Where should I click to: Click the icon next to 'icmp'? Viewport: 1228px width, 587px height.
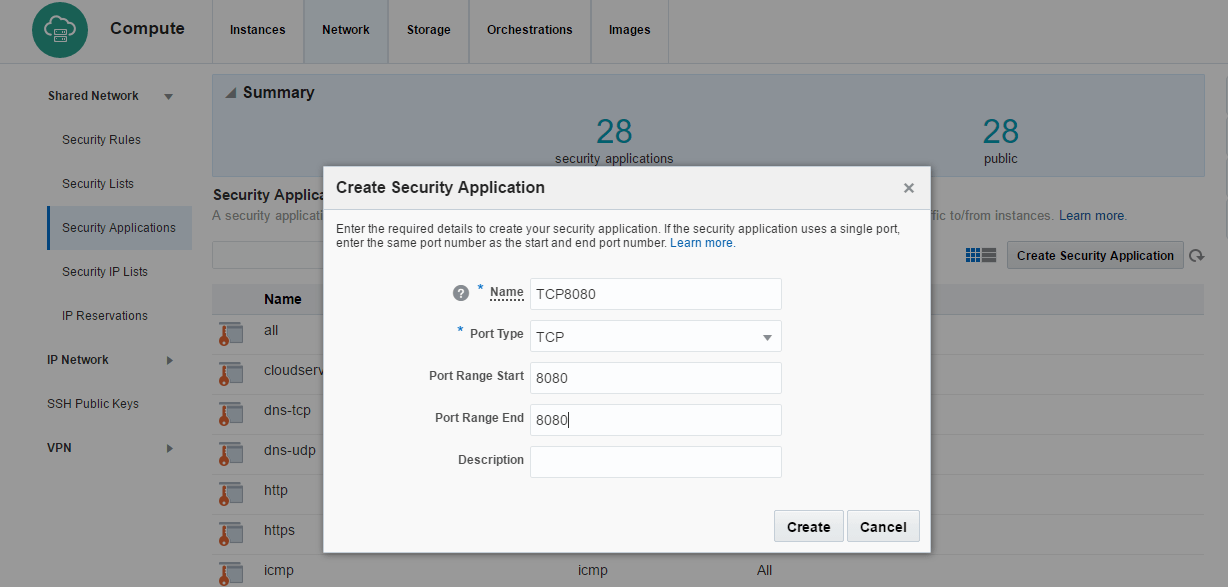tap(231, 572)
